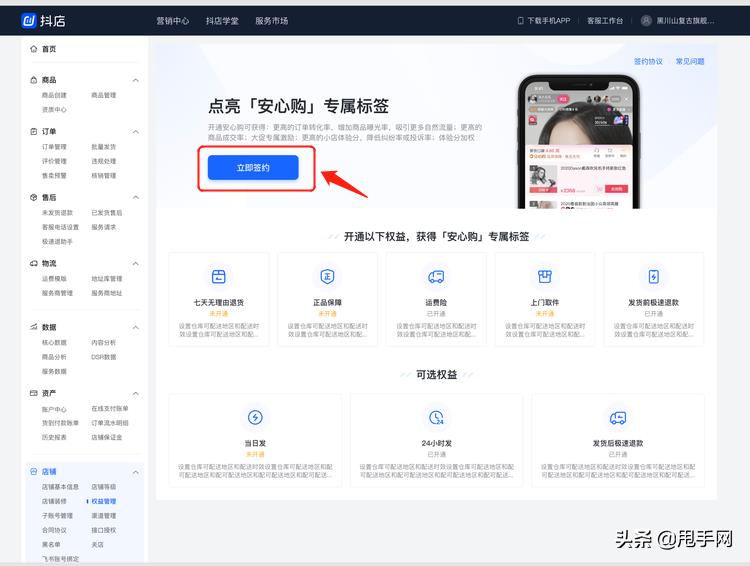The width and height of the screenshot is (750, 566).
Task: Open 订单管理 in the sidebar
Action: coord(54,147)
